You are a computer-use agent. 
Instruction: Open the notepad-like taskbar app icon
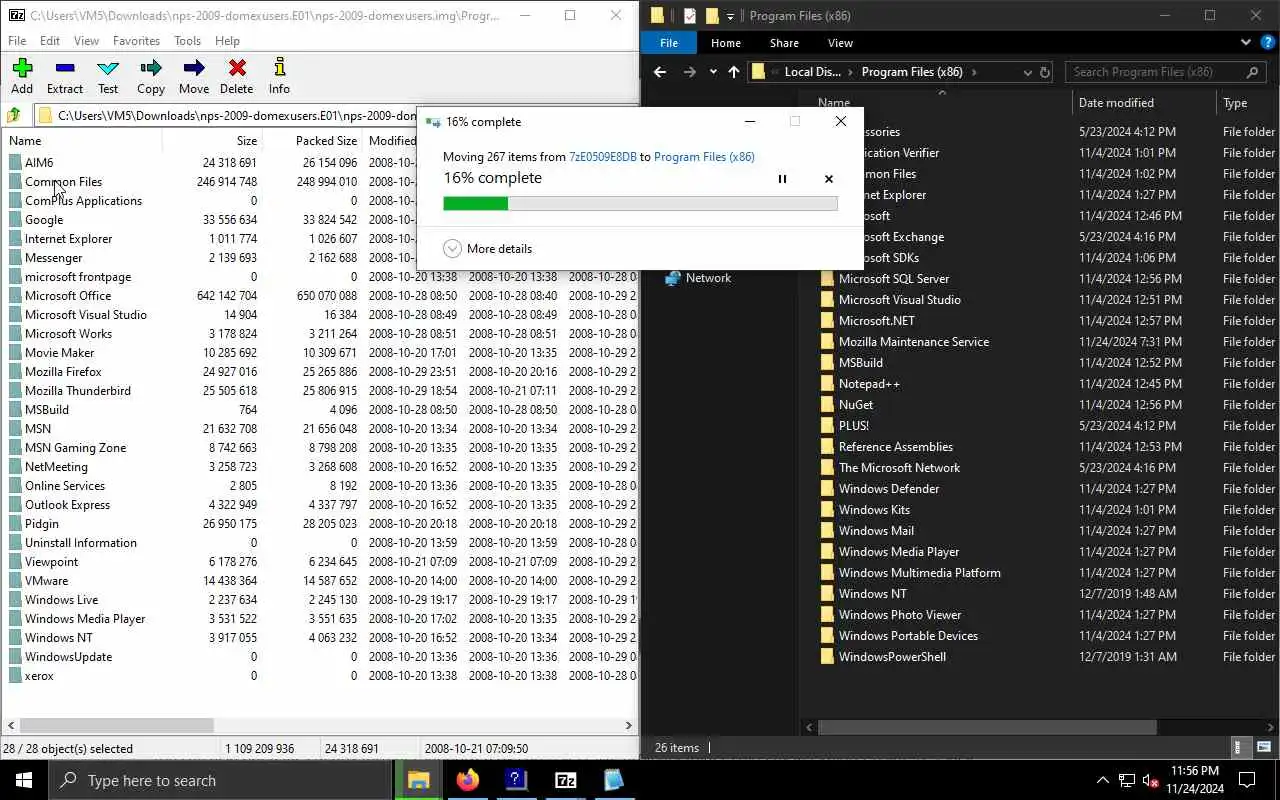pos(614,780)
